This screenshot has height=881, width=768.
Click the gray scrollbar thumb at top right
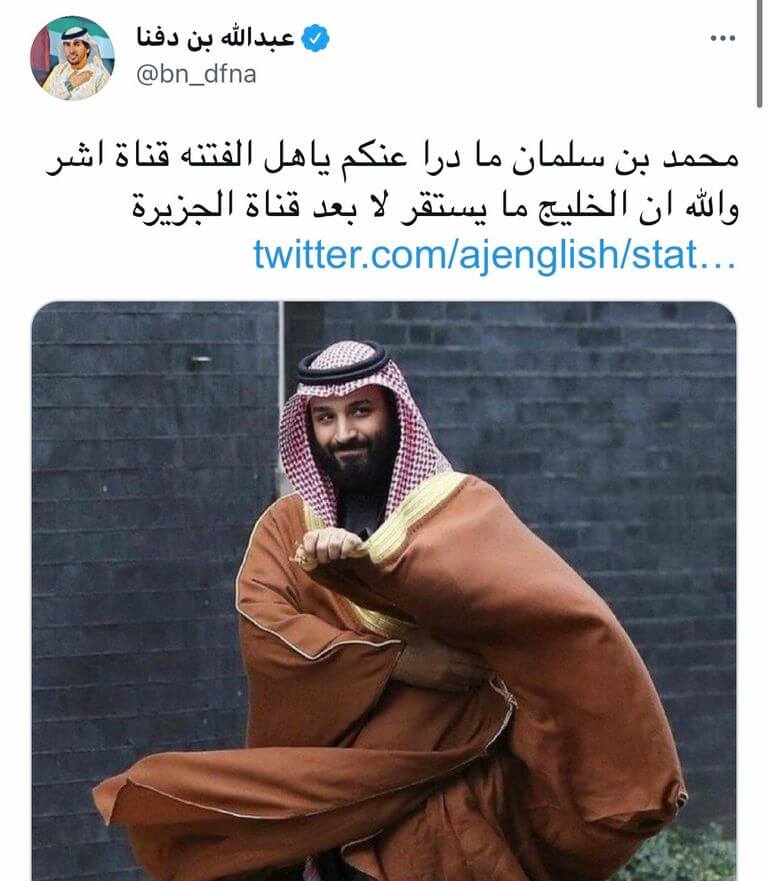(759, 53)
